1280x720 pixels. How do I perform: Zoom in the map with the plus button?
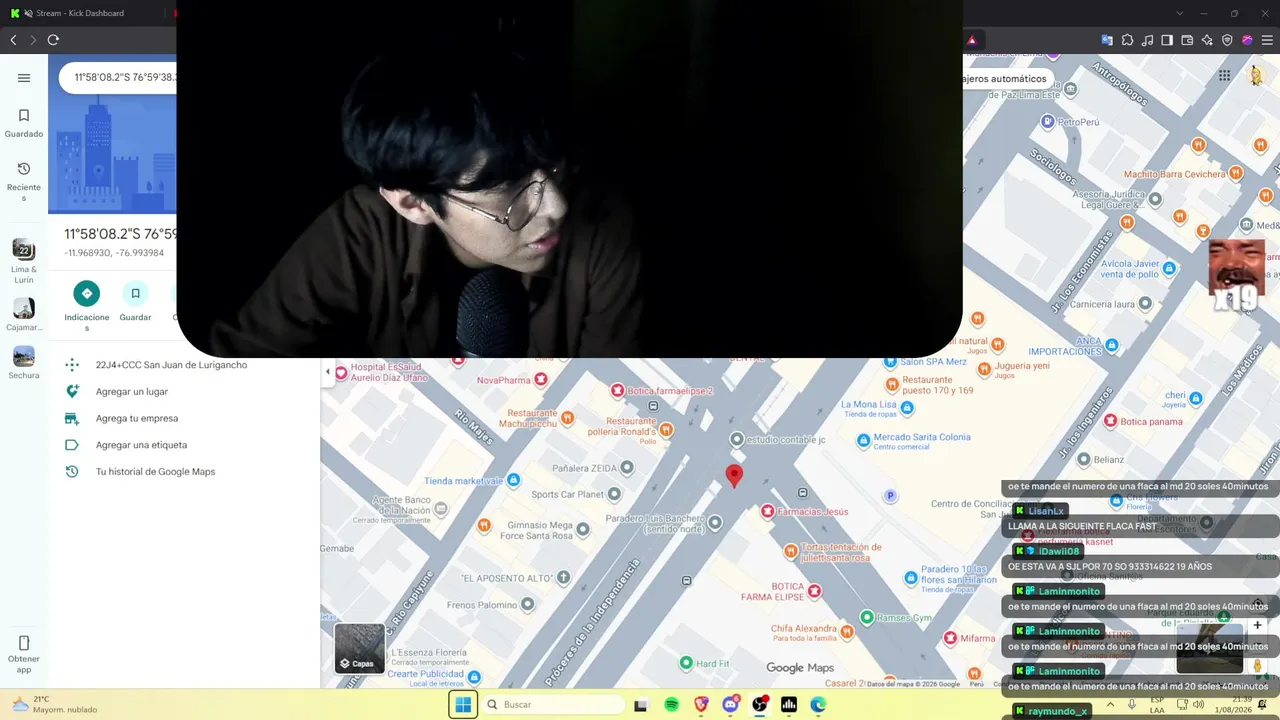[x=1257, y=625]
